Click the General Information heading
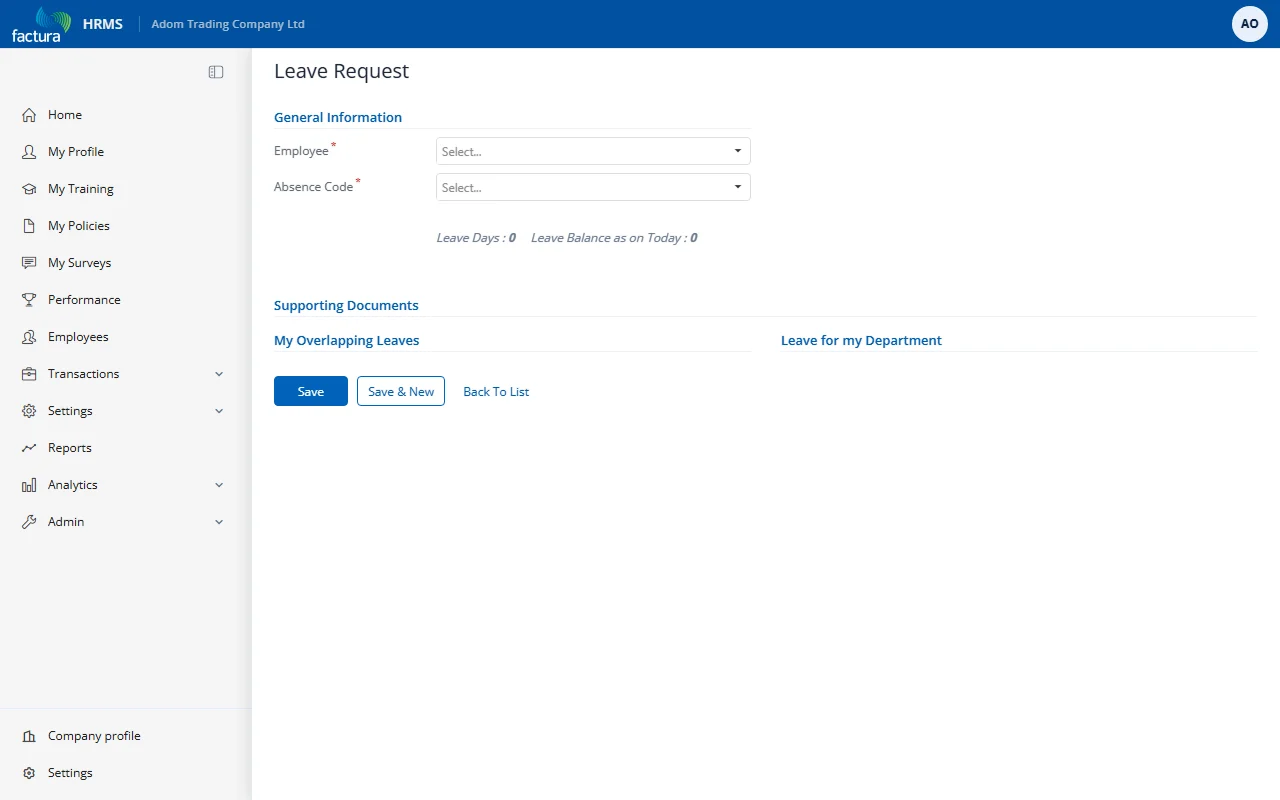The height and width of the screenshot is (800, 1280). [338, 117]
